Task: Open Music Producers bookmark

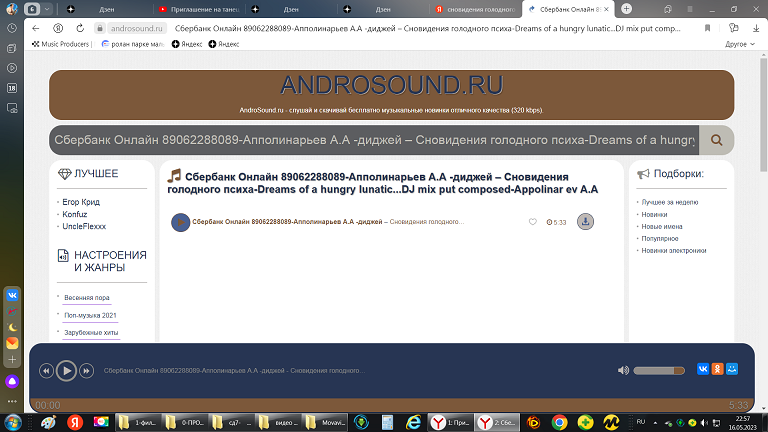Action: click(x=61, y=44)
